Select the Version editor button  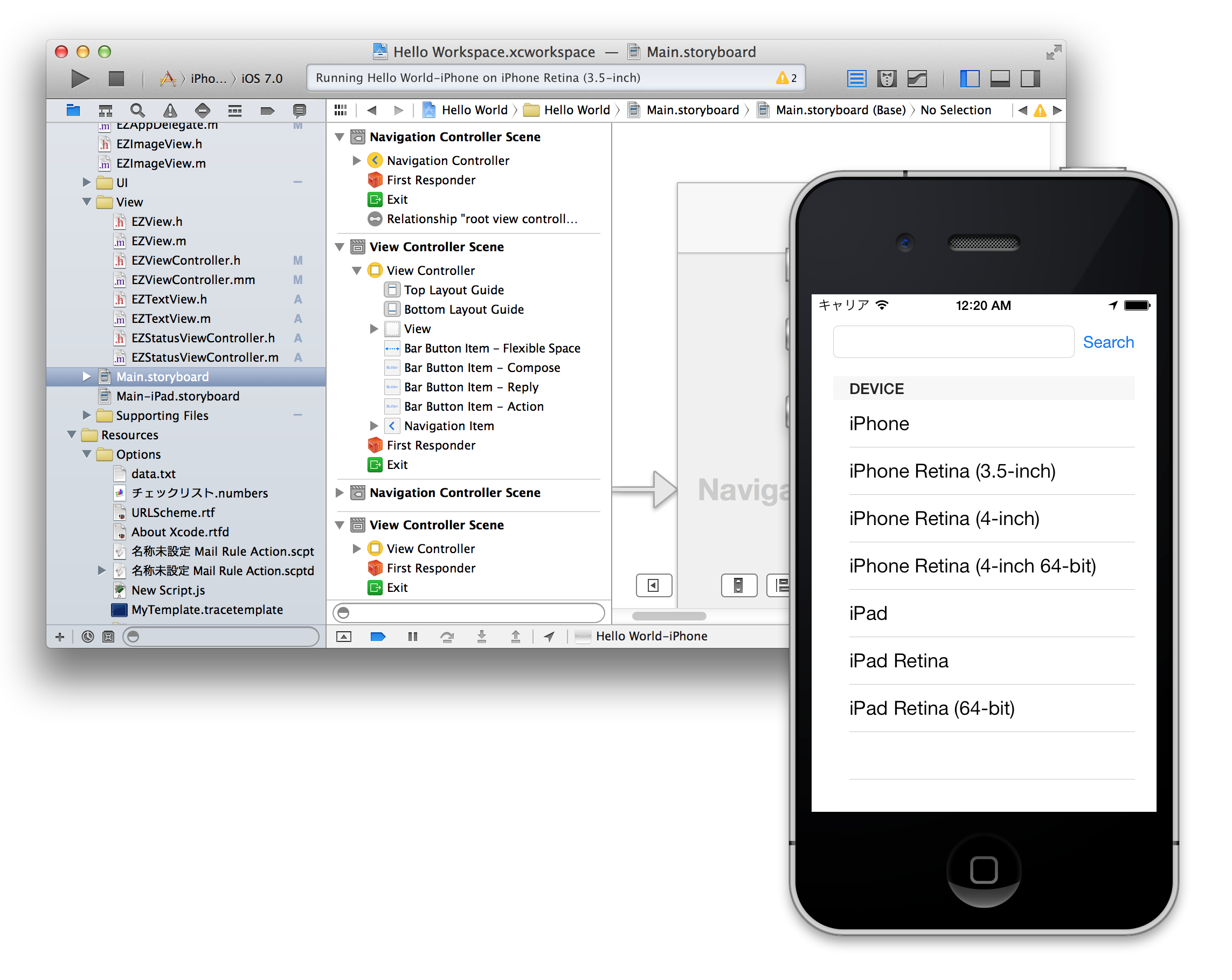[x=917, y=78]
